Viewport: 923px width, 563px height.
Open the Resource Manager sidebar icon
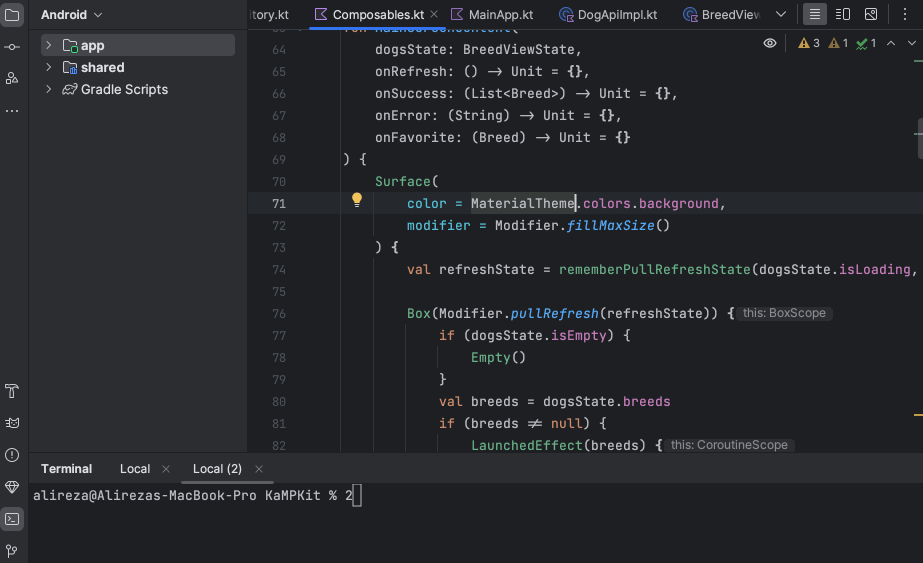[x=12, y=78]
